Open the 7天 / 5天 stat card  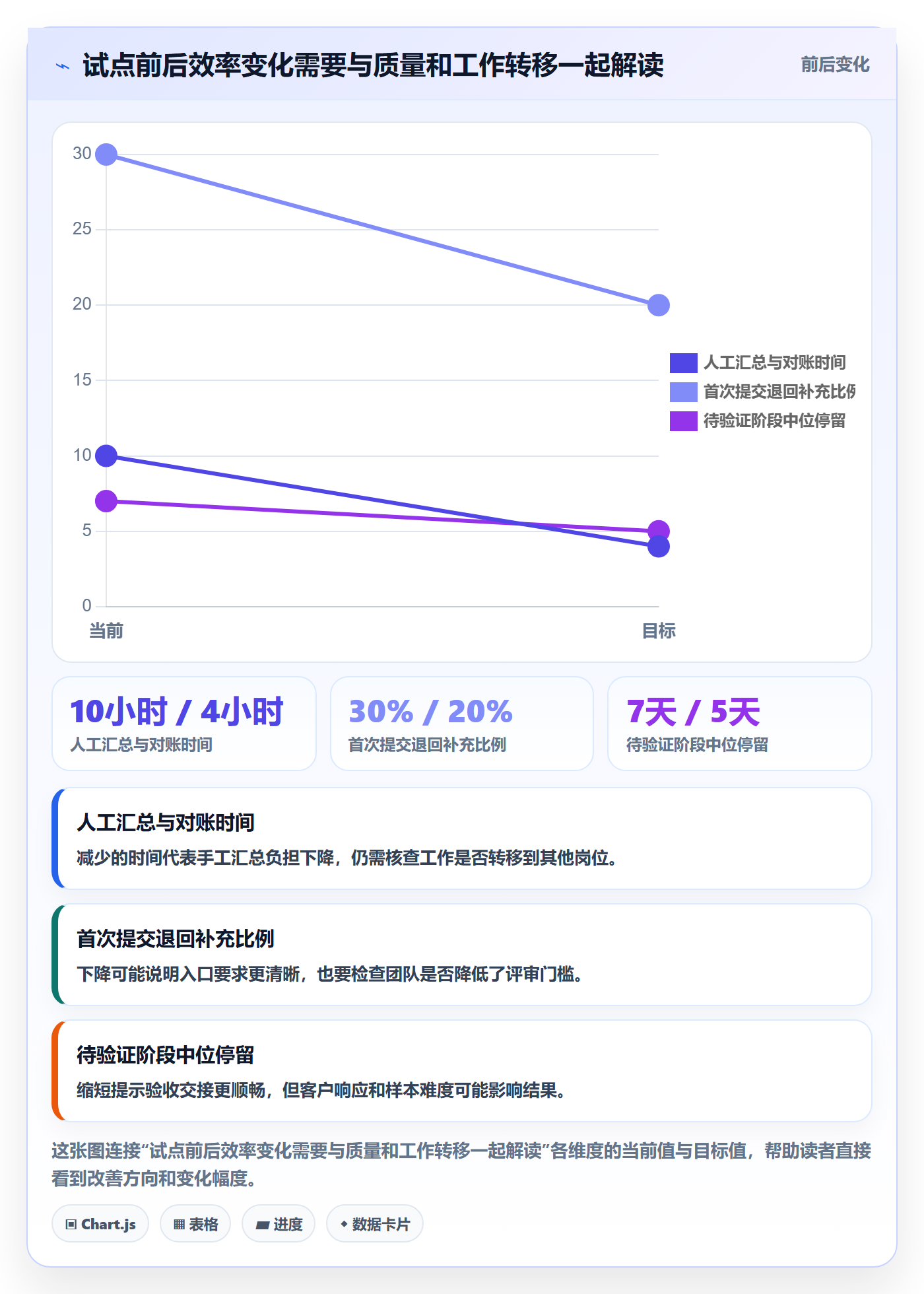pyautogui.click(x=740, y=724)
